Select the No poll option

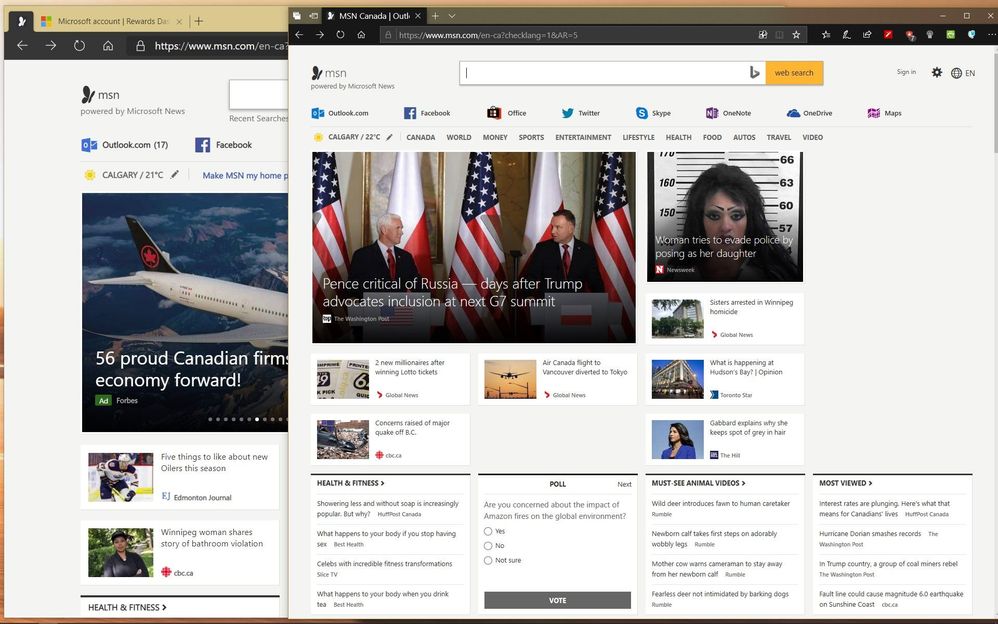[488, 546]
